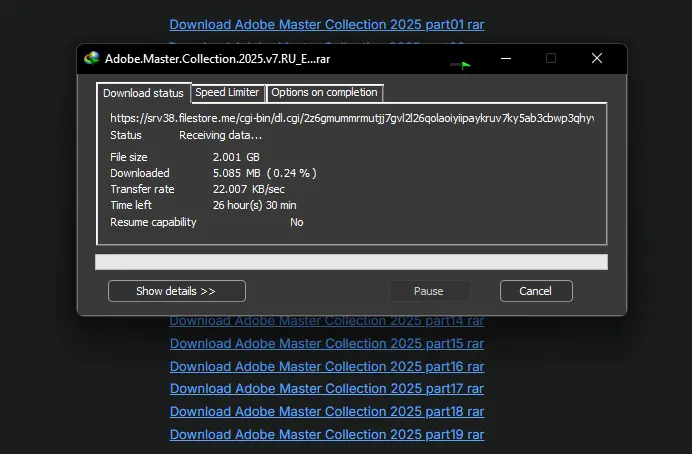Open the part01 rar download link
692x454 pixels.
tap(327, 25)
